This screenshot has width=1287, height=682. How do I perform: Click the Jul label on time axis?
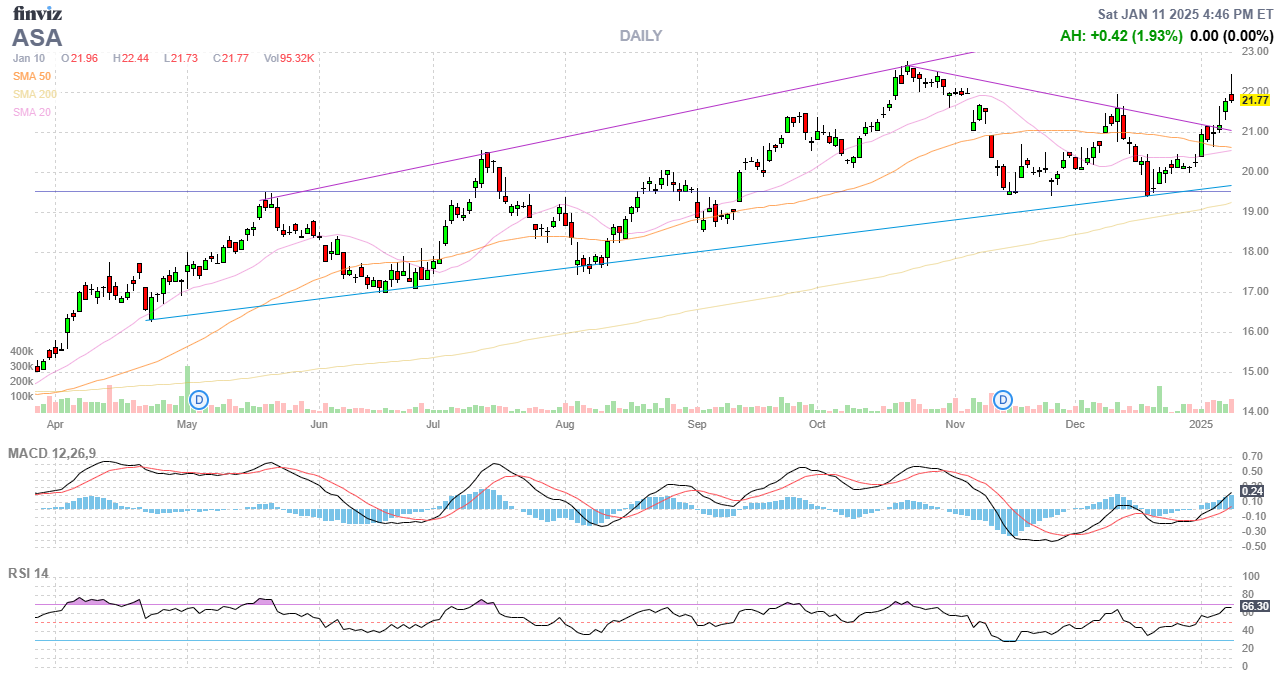(x=433, y=425)
